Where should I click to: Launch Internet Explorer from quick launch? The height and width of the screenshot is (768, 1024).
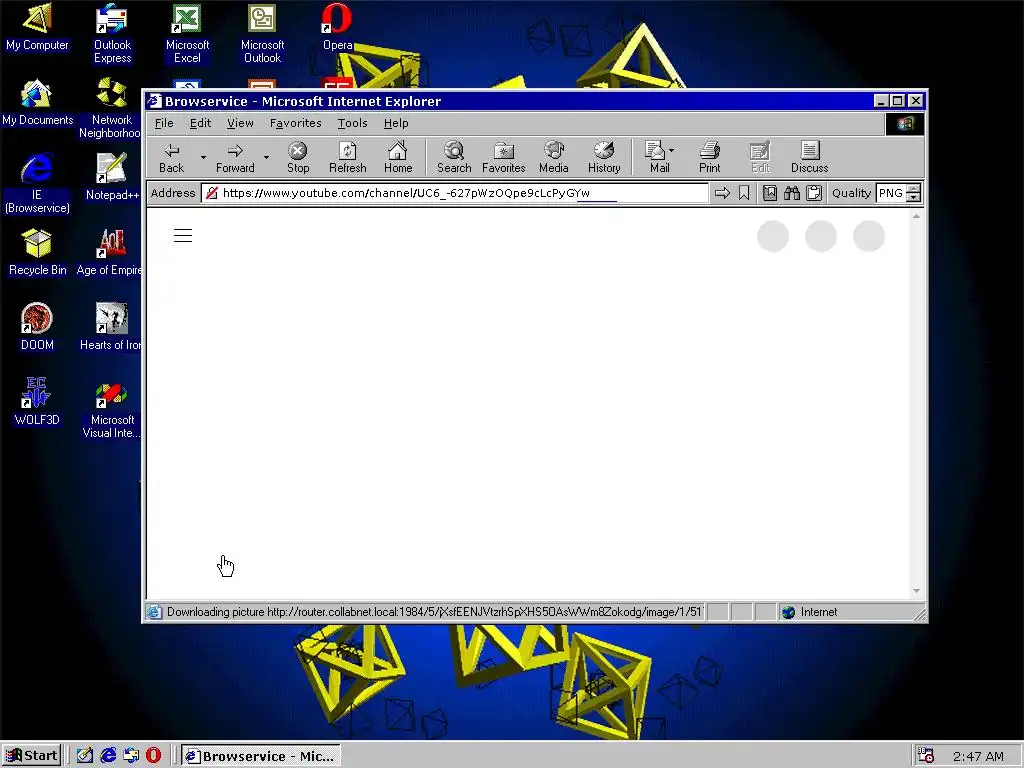[x=108, y=756]
